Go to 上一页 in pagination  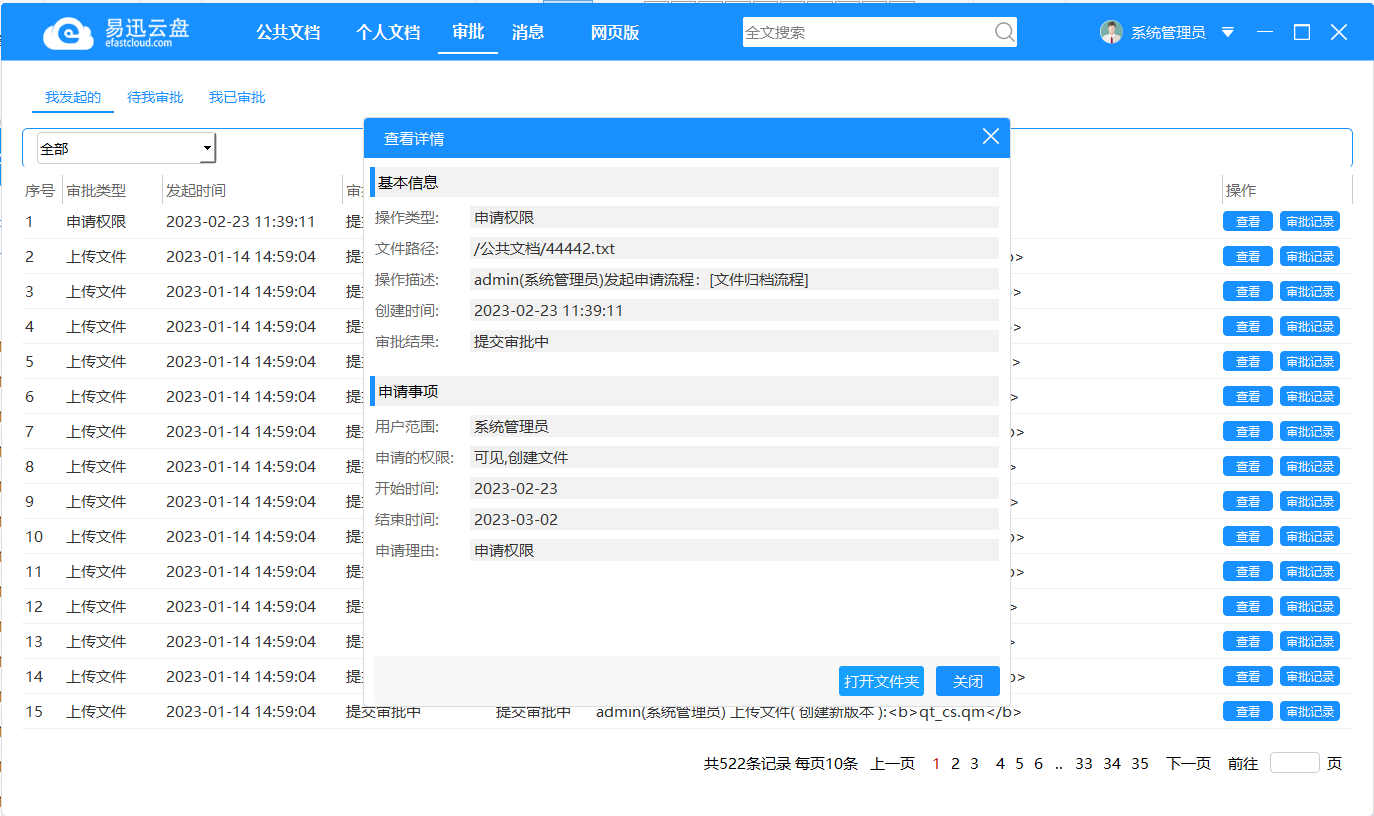pyautogui.click(x=893, y=763)
